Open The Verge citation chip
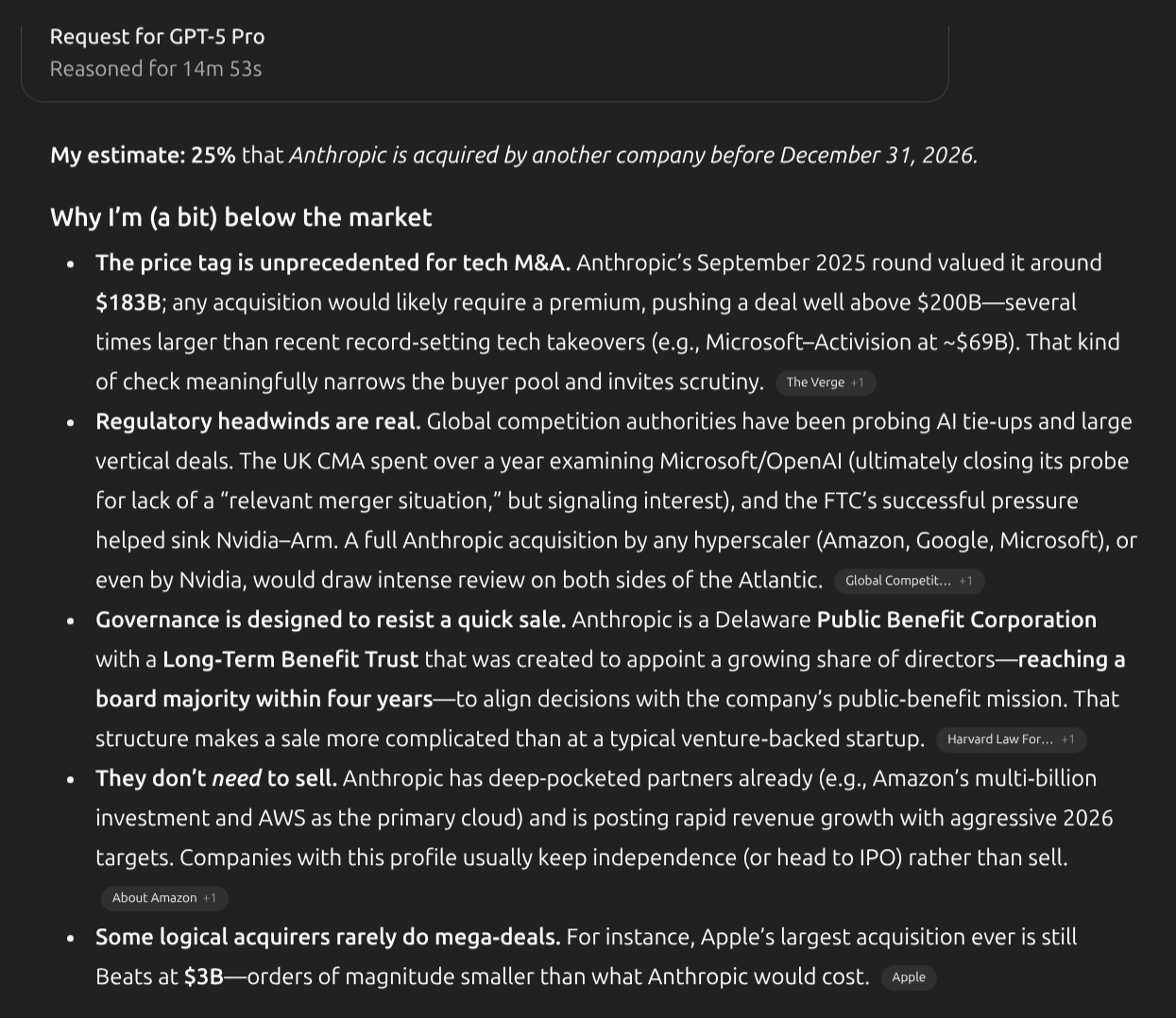This screenshot has height=1018, width=1176. click(x=815, y=382)
